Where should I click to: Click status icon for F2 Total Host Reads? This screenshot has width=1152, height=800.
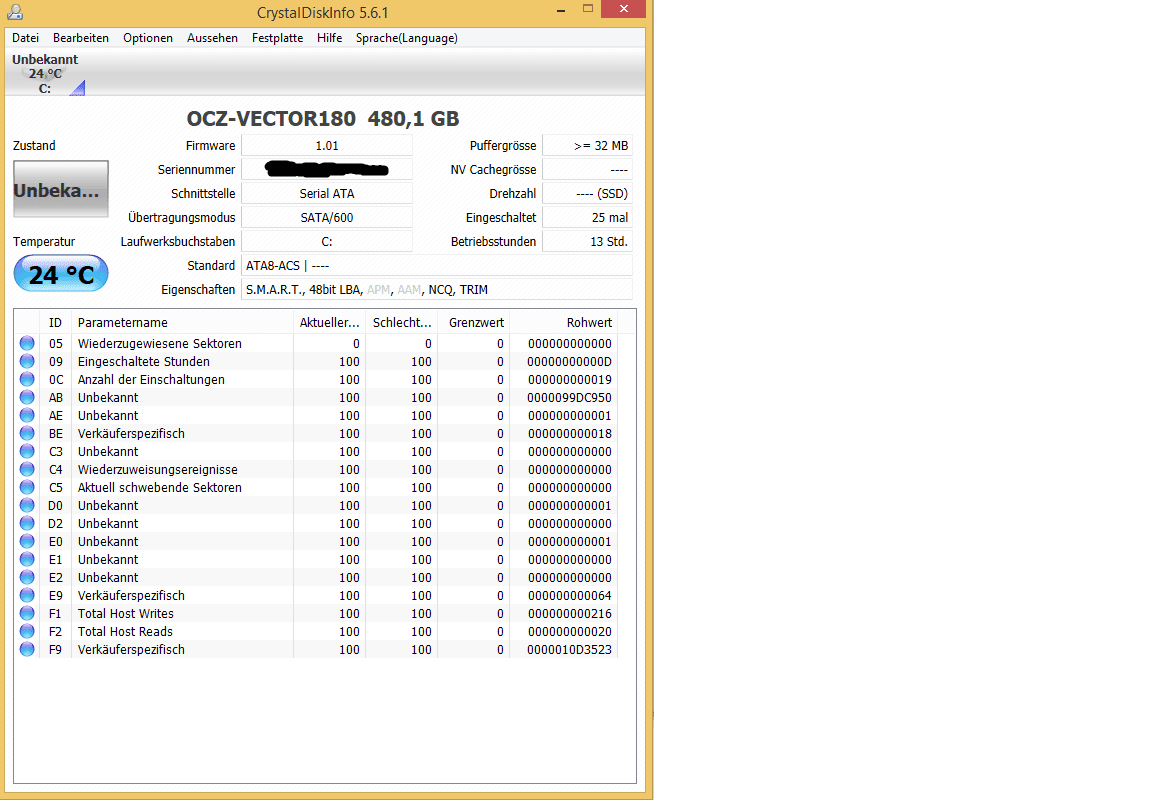(27, 631)
